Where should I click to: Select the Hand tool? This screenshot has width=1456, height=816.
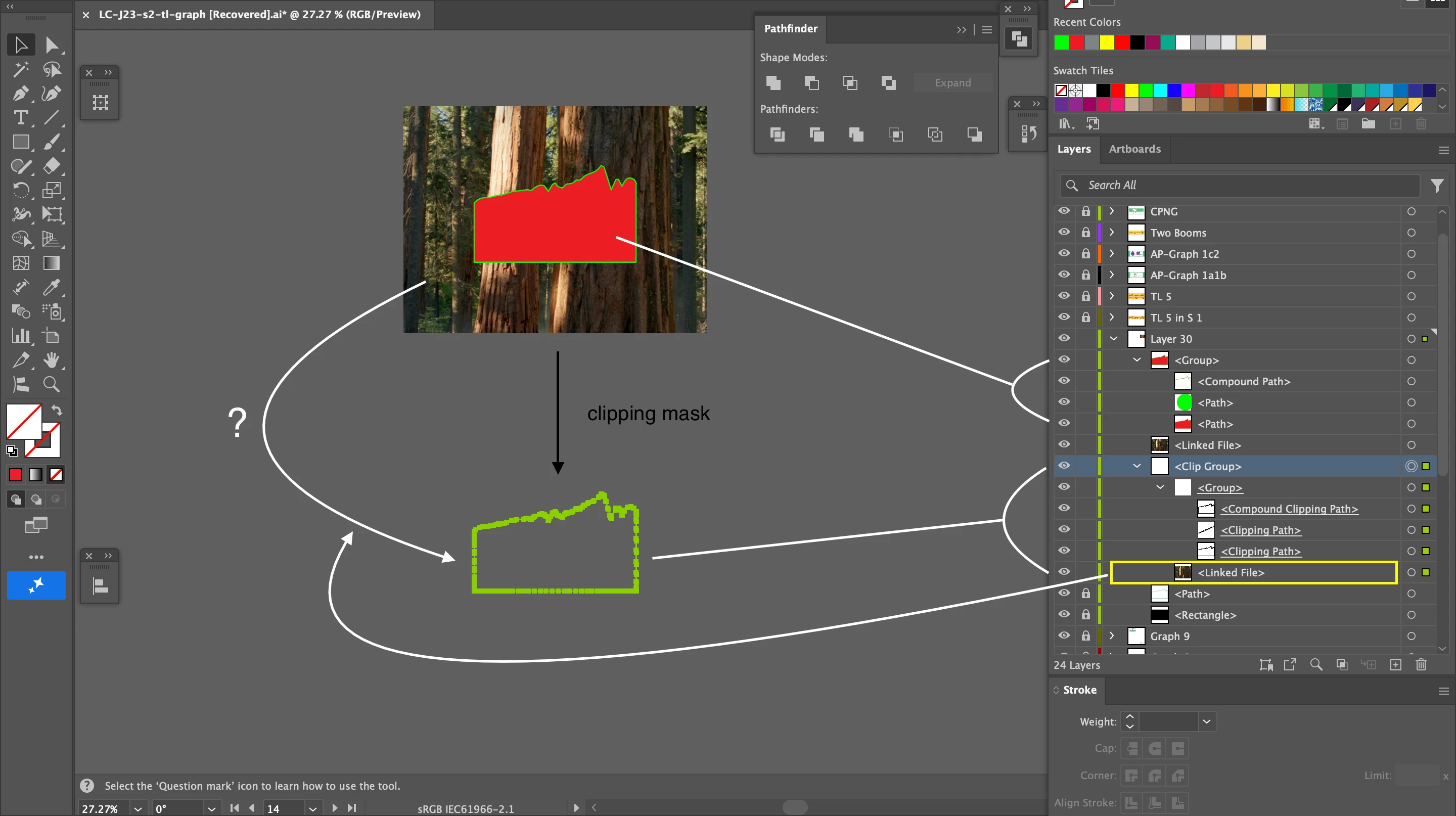[x=52, y=360]
